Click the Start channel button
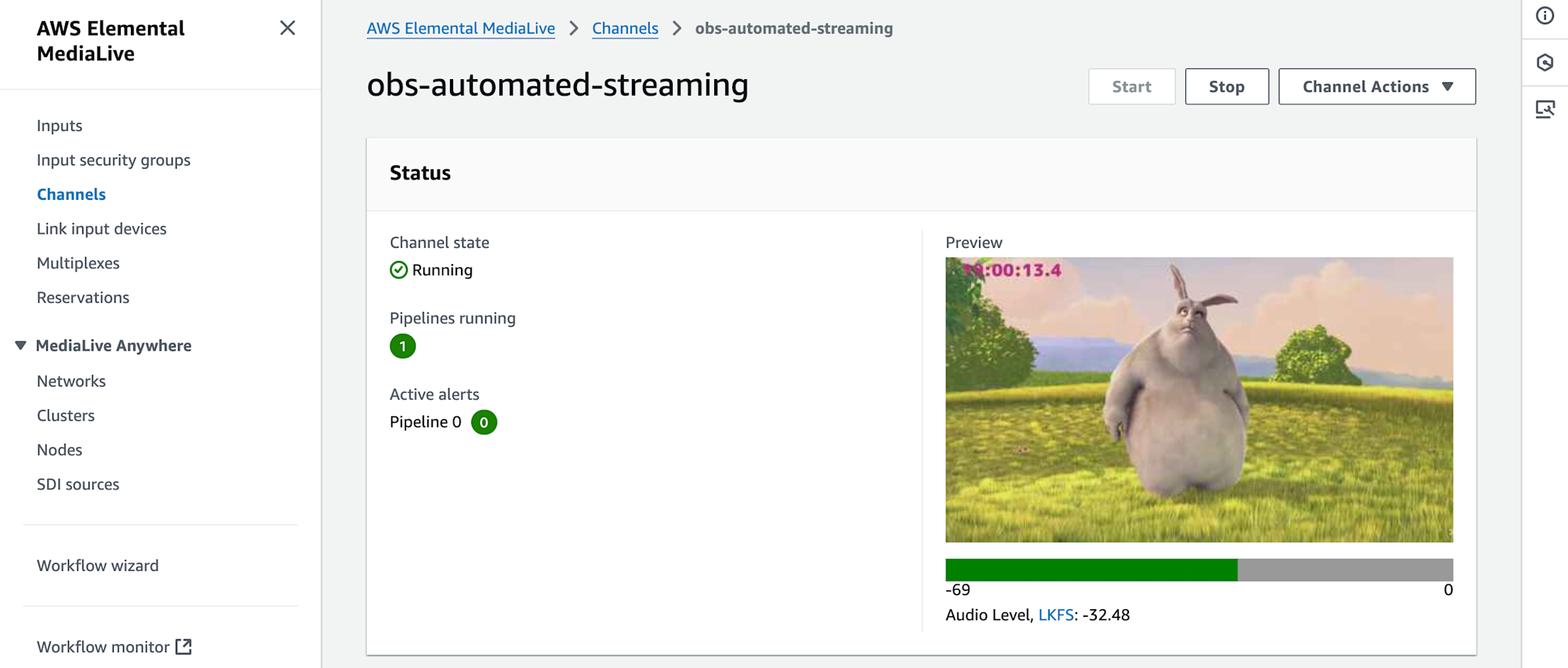The height and width of the screenshot is (668, 1568). (1131, 86)
